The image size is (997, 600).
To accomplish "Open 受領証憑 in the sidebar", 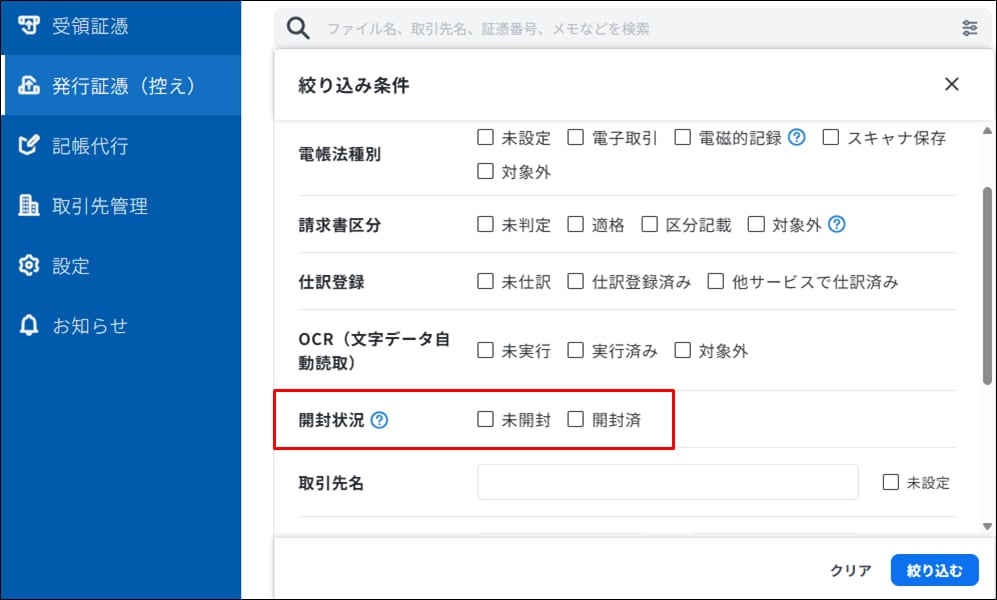I will 90,26.
